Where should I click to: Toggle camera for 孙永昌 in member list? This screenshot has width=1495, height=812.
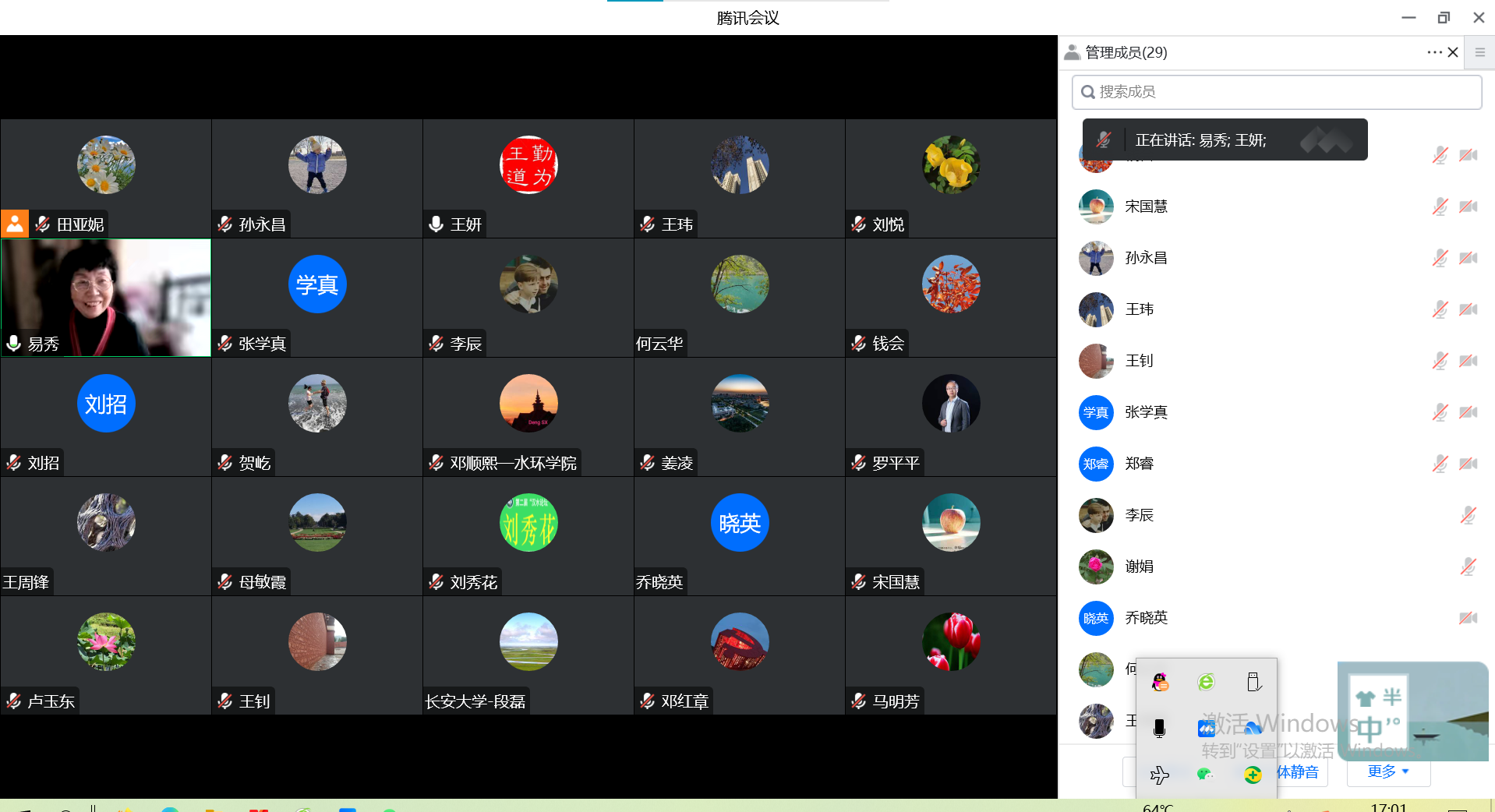[x=1468, y=258]
